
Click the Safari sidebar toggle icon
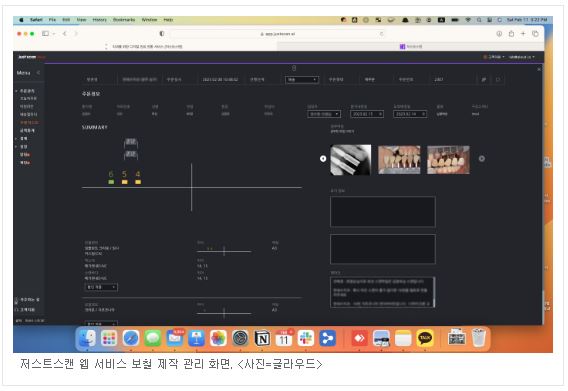46,34
